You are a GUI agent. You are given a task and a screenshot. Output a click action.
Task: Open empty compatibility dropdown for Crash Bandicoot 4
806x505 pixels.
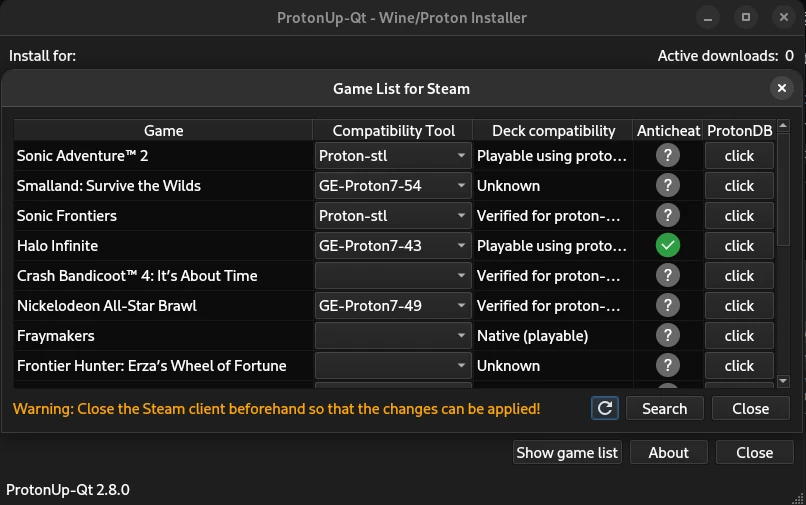click(x=393, y=276)
